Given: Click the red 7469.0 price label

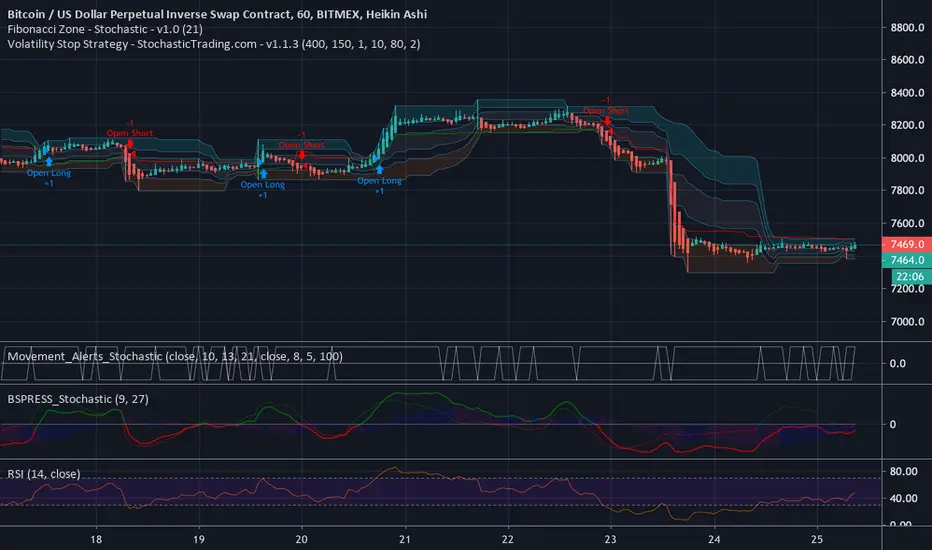Looking at the screenshot, I should coord(906,244).
